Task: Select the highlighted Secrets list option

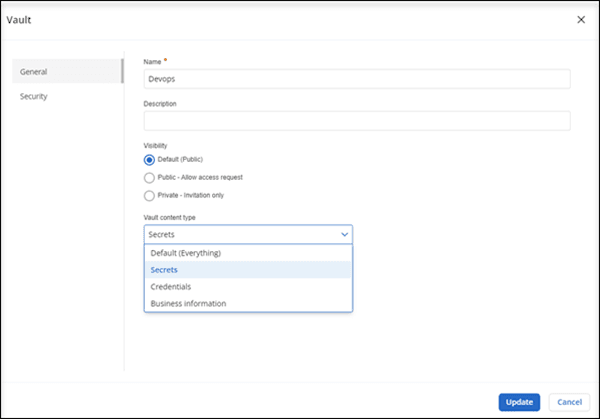Action: (164, 270)
